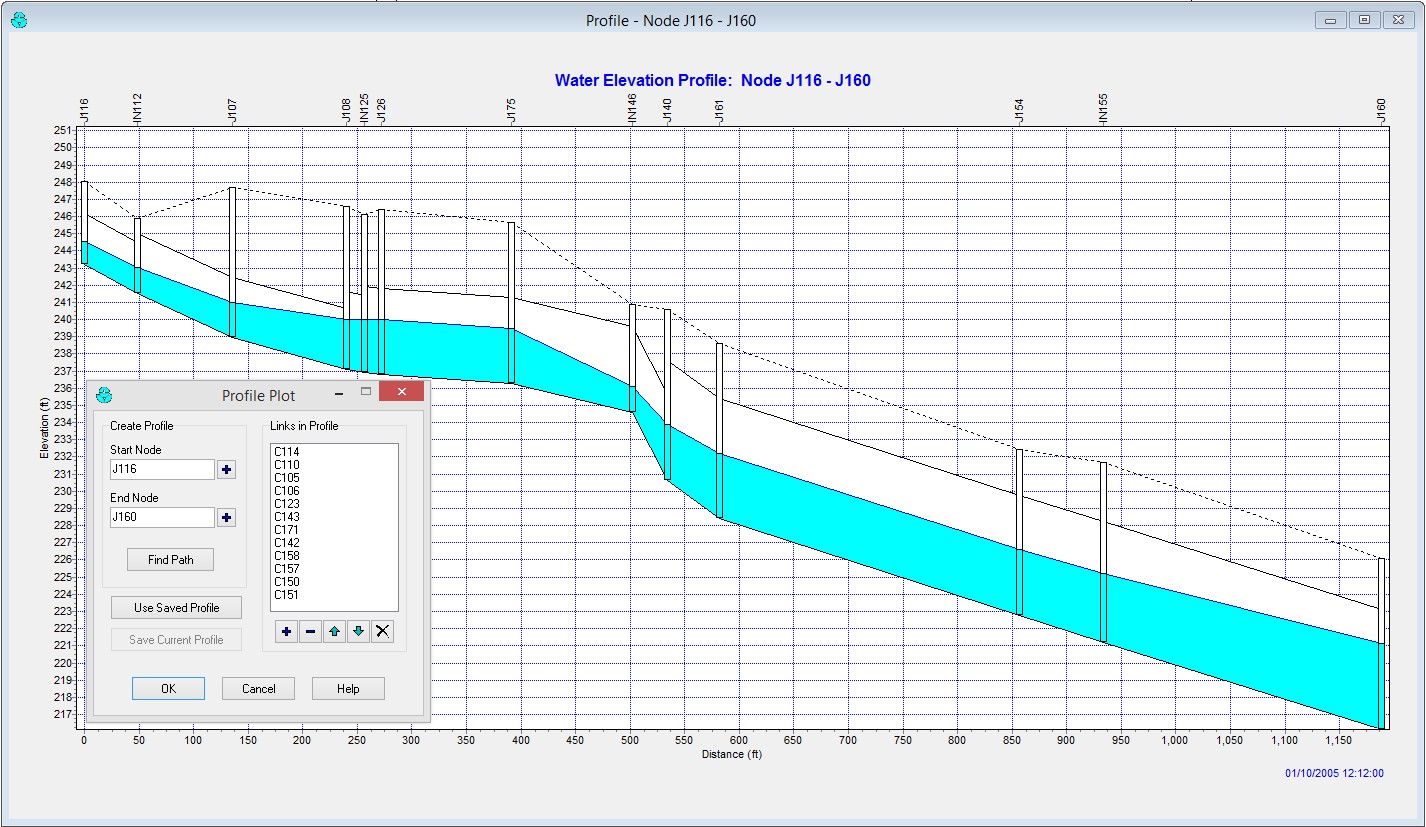Image resolution: width=1426 pixels, height=827 pixels.
Task: Click the Profile Plot dialog's app icon
Action: click(104, 395)
